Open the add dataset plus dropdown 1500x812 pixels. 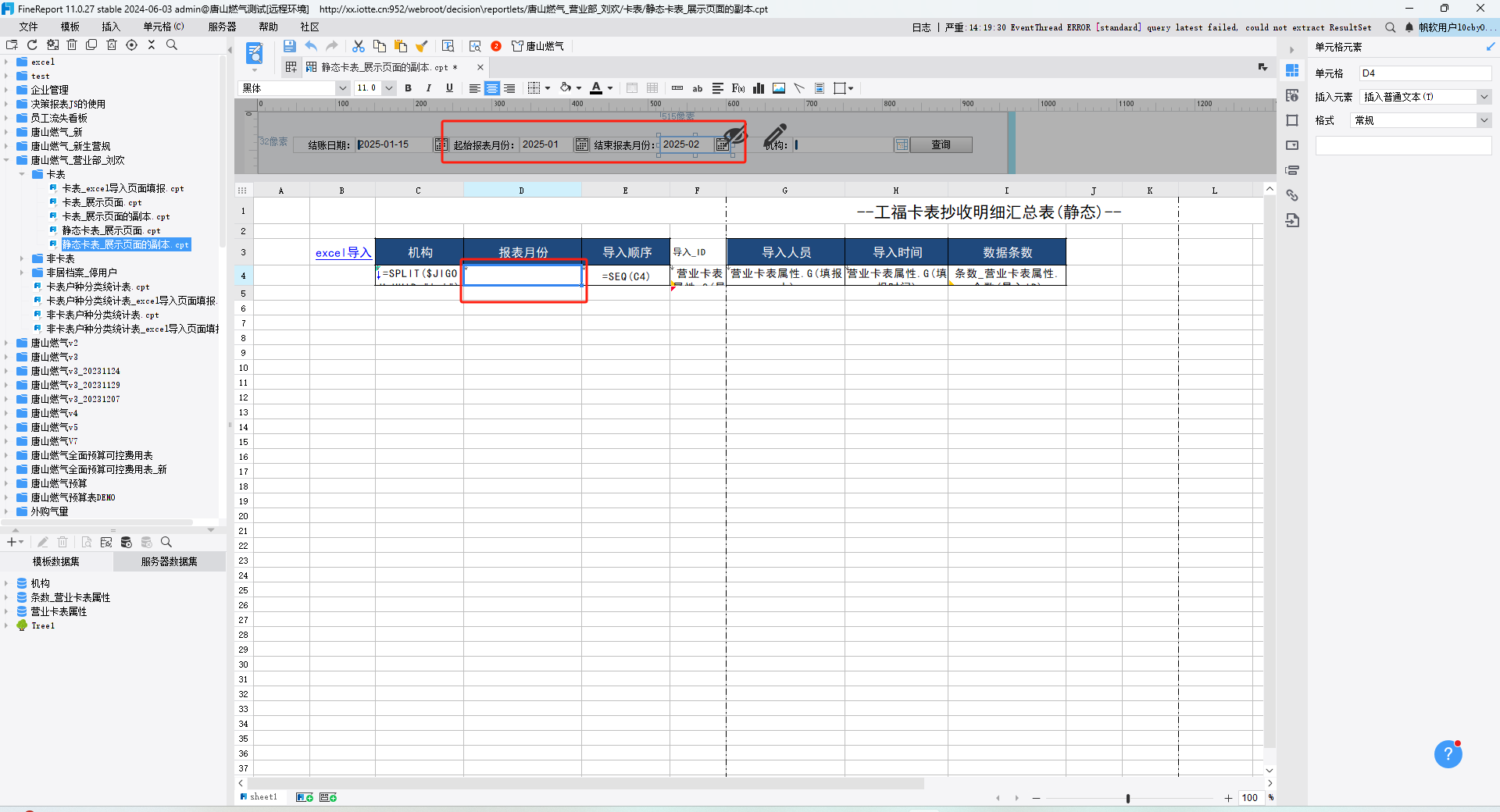(16, 542)
